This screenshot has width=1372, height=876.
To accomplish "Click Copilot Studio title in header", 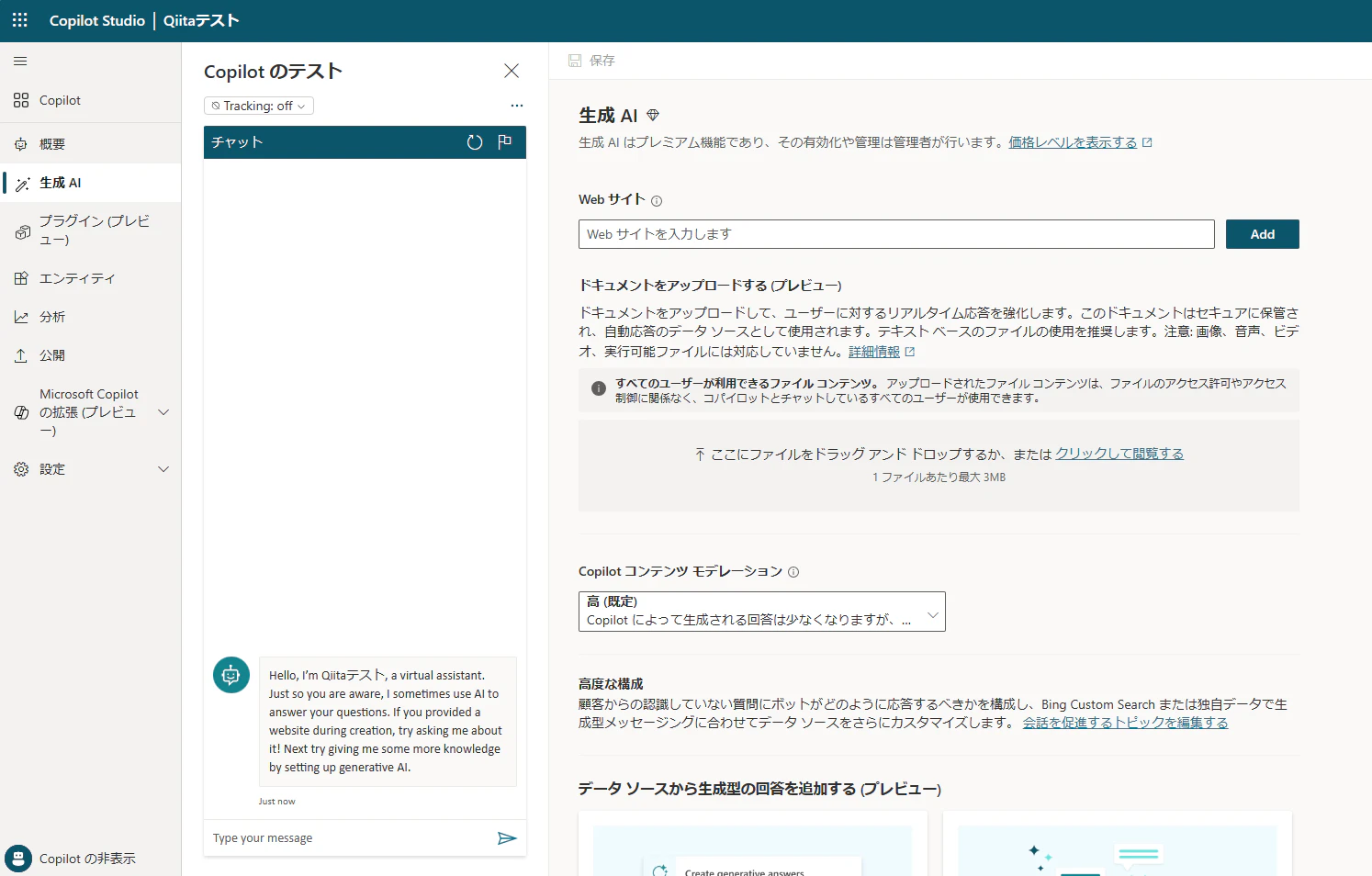I will [x=97, y=20].
